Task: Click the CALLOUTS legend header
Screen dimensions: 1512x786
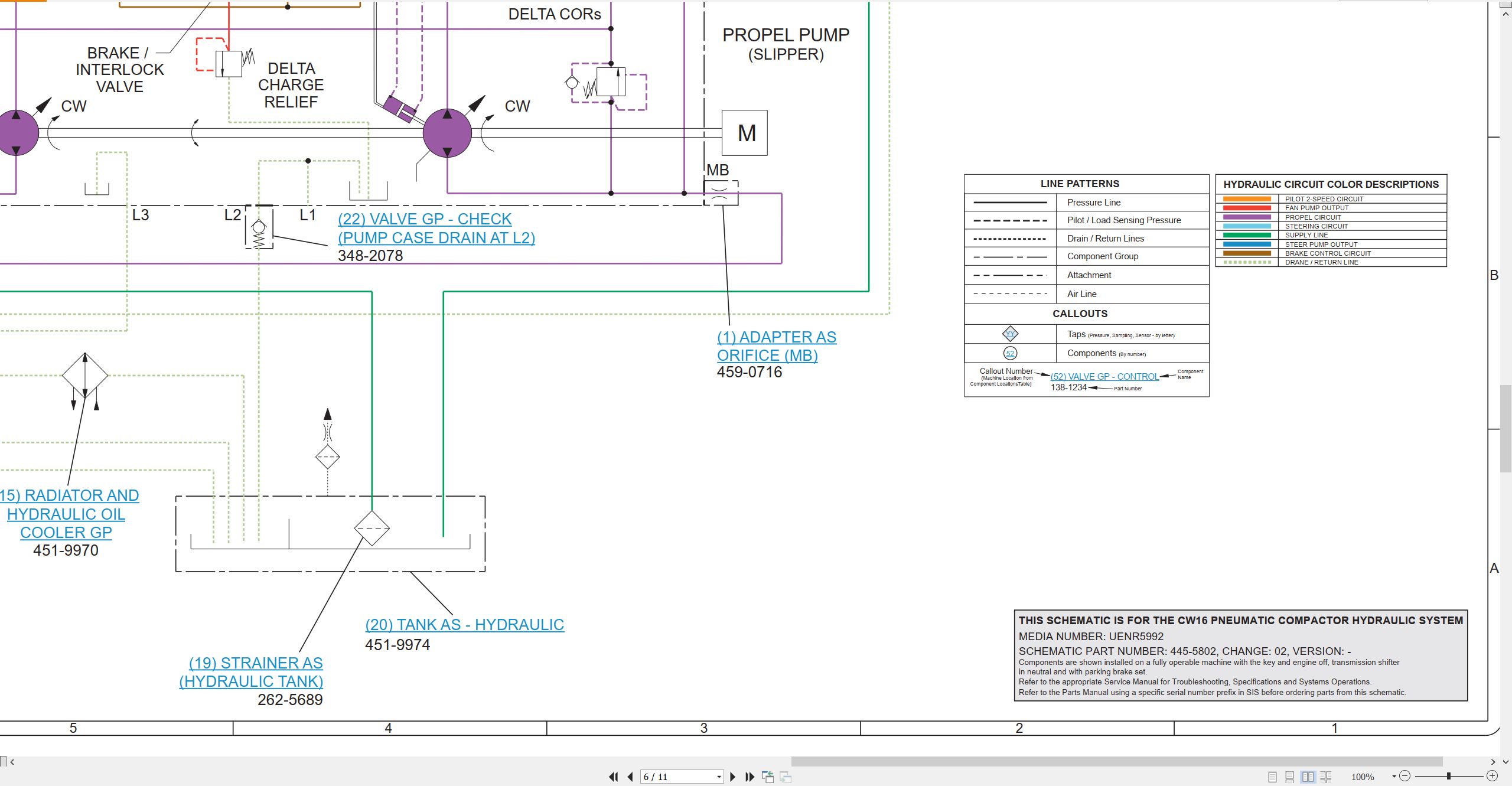Action: click(x=1080, y=314)
